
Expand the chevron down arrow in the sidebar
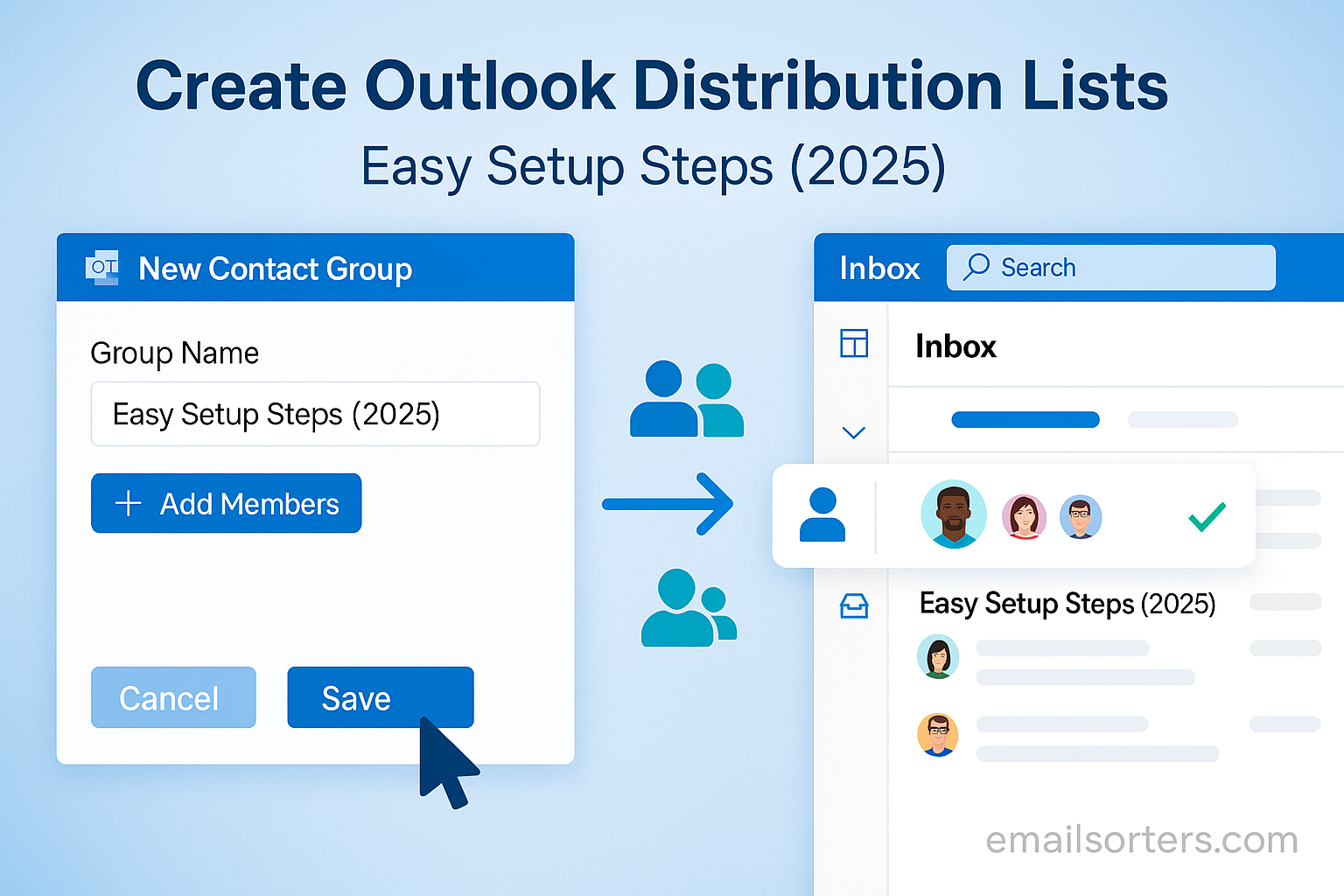[x=853, y=432]
